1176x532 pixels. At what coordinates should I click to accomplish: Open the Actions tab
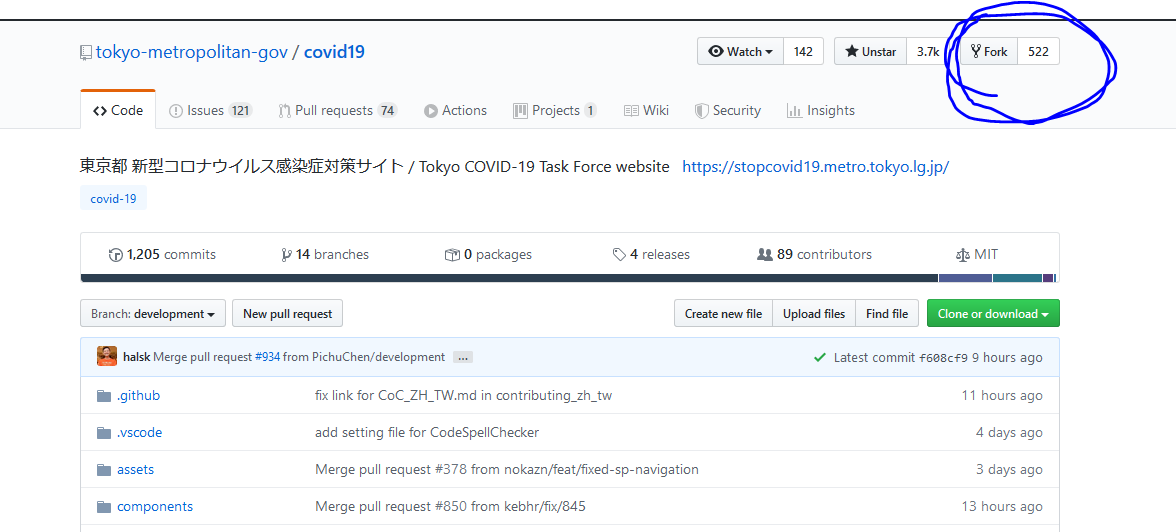pyautogui.click(x=455, y=110)
